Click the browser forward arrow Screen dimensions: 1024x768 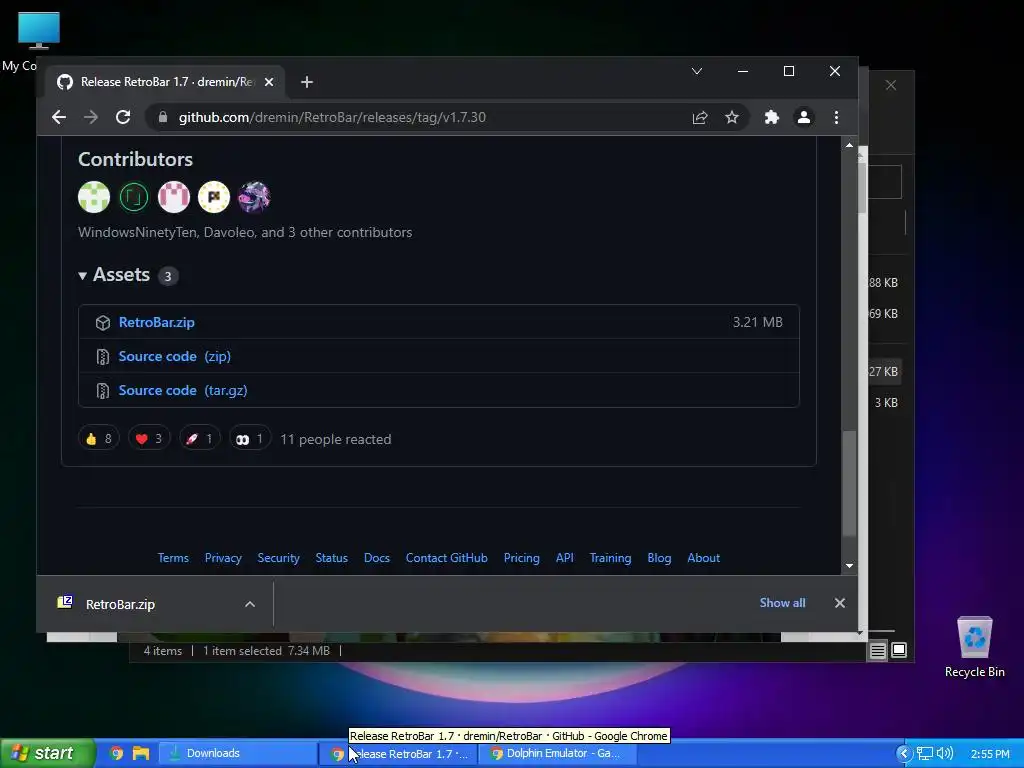coord(91,117)
